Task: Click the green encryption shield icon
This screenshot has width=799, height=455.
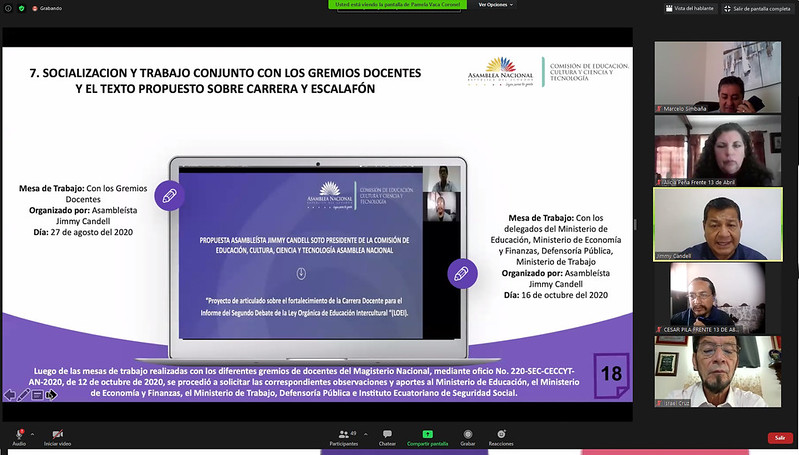Action: pos(21,8)
